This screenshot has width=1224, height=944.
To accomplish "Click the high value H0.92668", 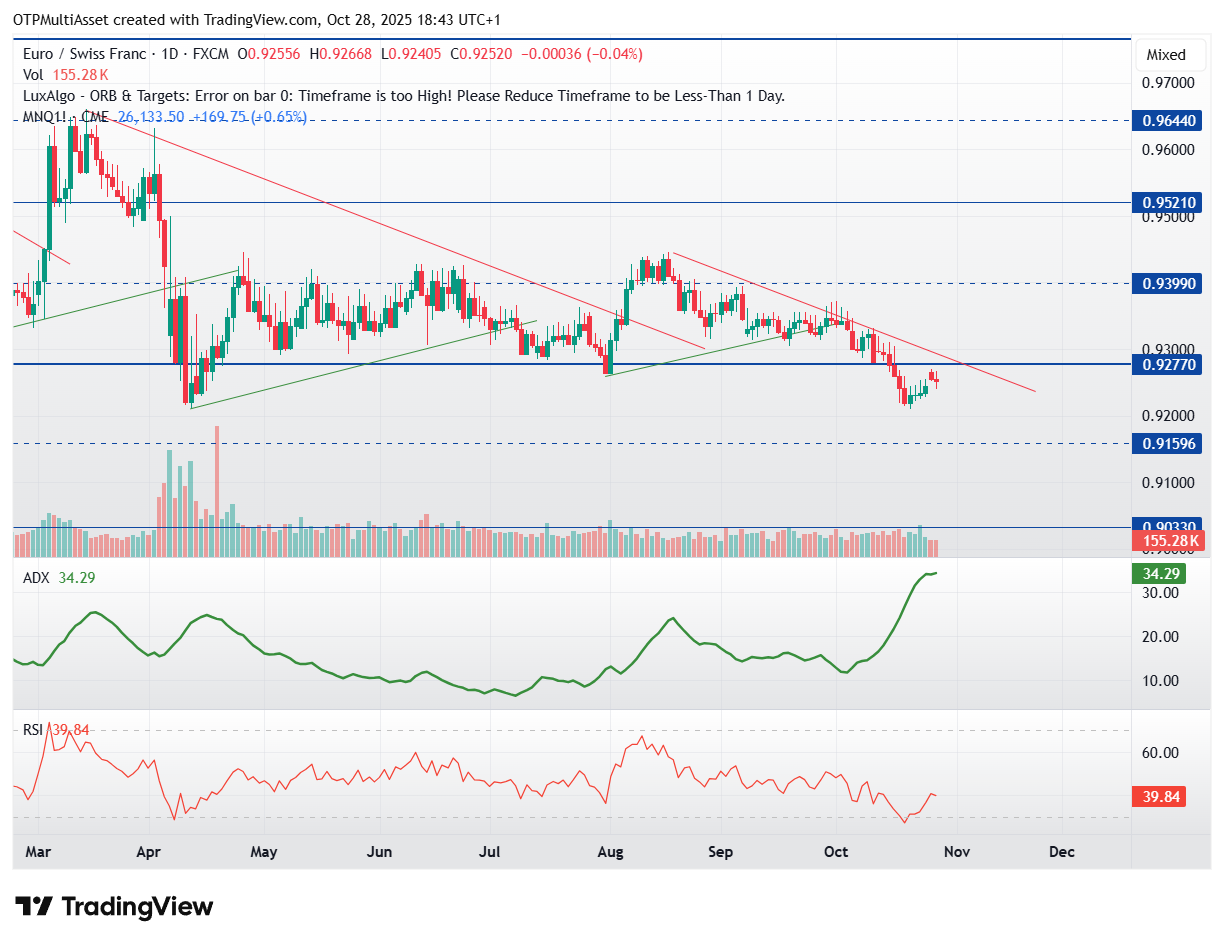I will 340,54.
